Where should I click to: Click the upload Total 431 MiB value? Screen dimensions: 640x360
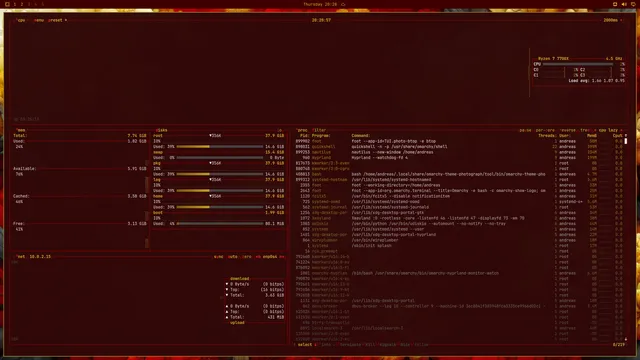pos(276,317)
